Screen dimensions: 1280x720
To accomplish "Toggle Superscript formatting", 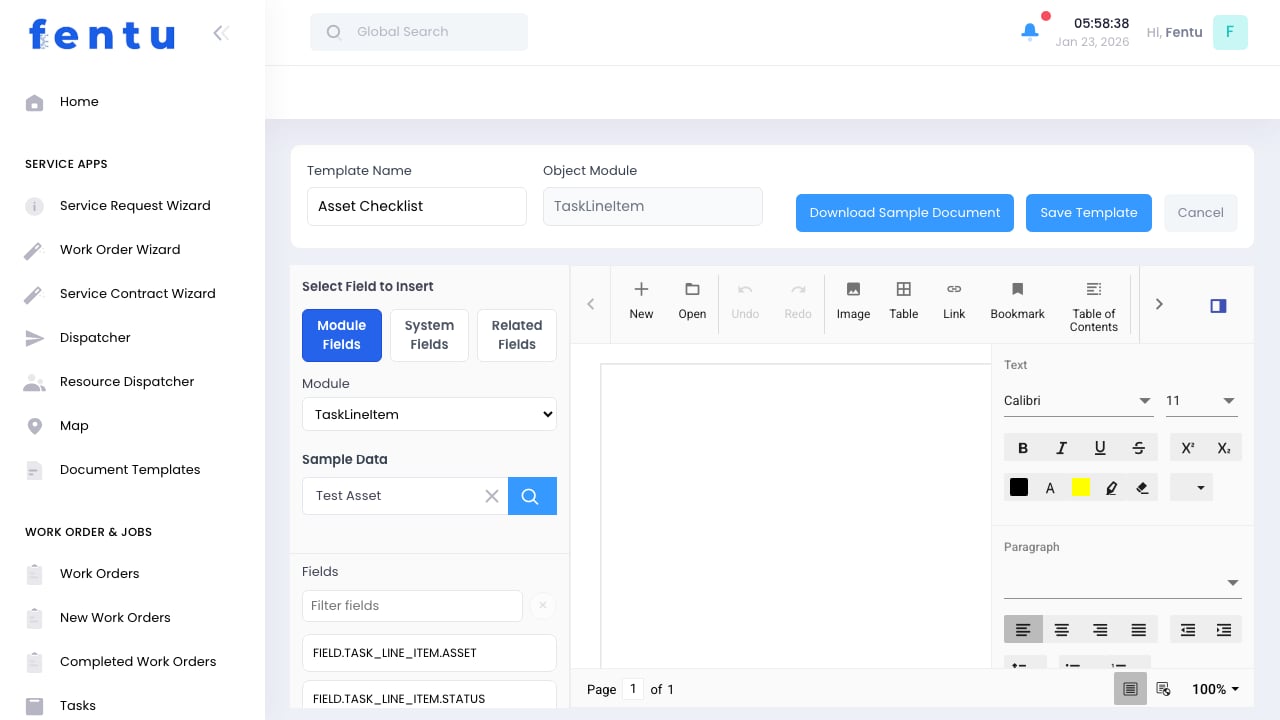I will [1188, 448].
